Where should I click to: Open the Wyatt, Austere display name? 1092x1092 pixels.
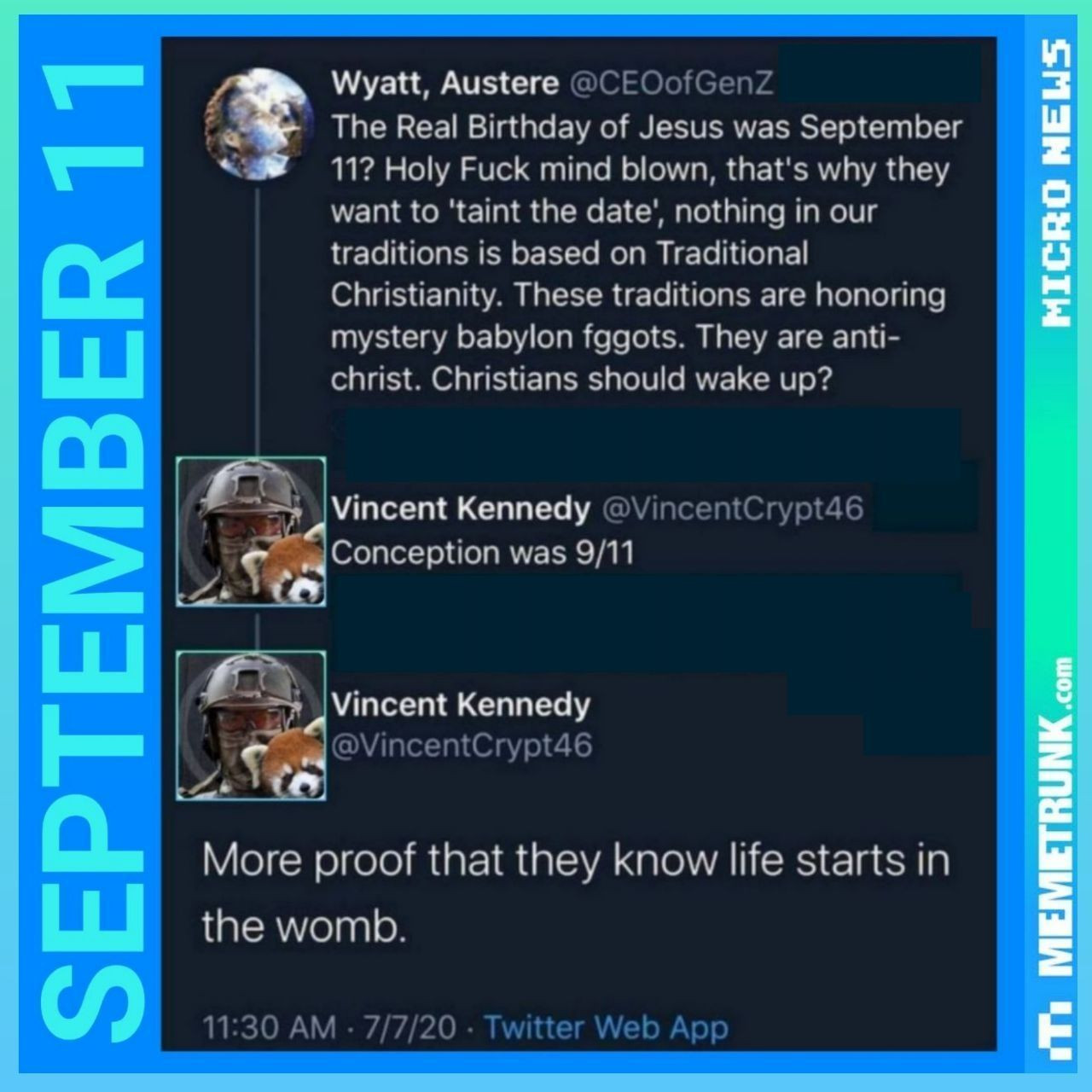tap(444, 84)
